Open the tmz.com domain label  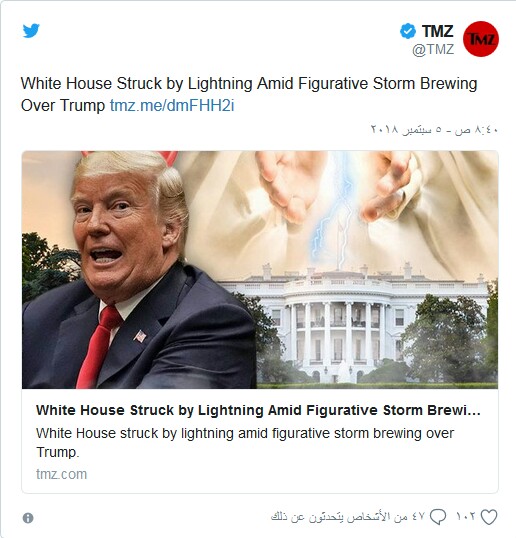click(x=61, y=474)
